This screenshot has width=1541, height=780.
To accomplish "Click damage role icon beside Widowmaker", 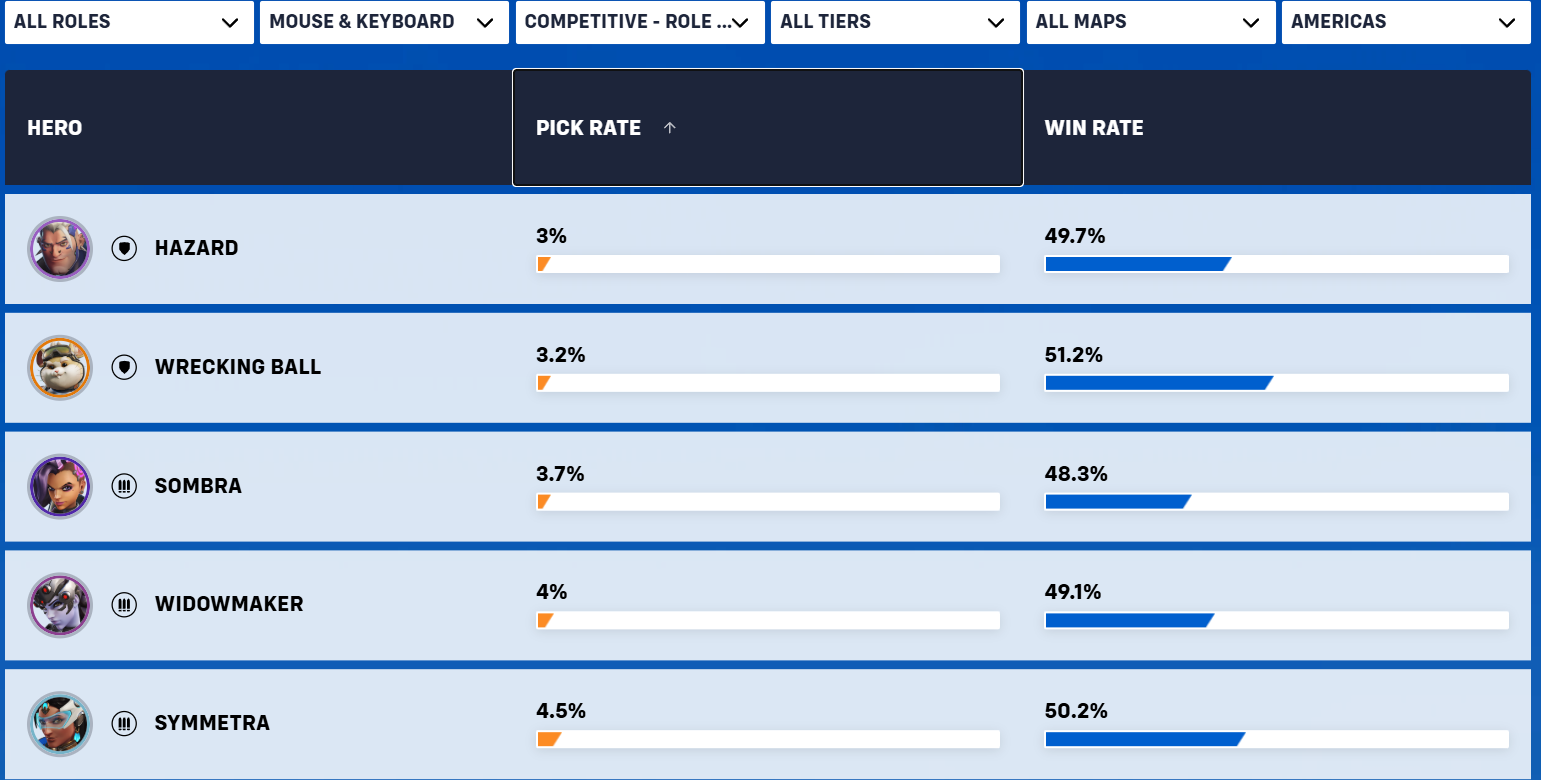I will (124, 605).
